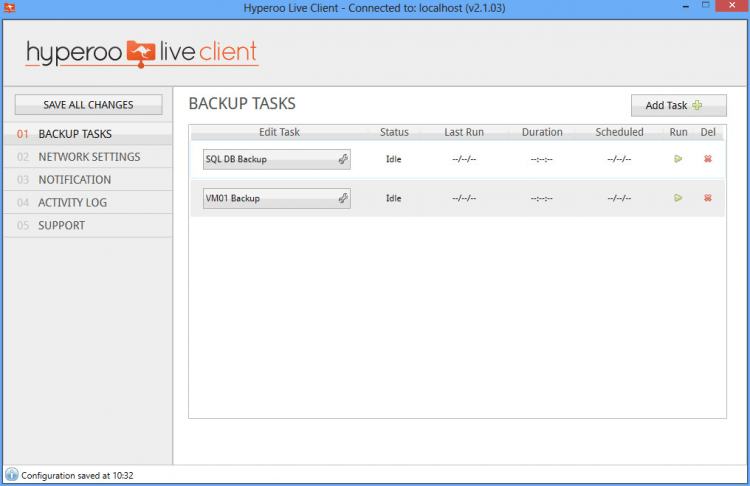Screen dimensions: 750x486
Task: Go to Notification section
Action: click(x=88, y=180)
